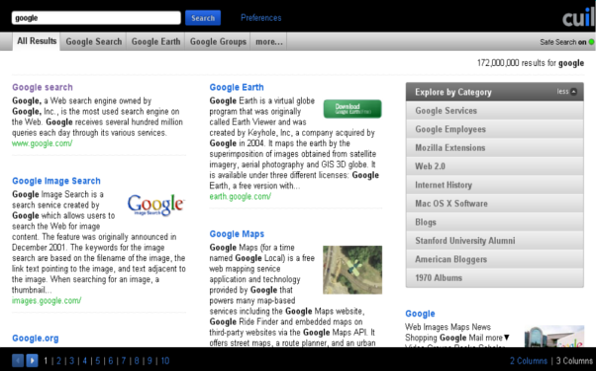The image size is (596, 371).
Task: Click the green Google Earth Download button
Action: [x=352, y=109]
